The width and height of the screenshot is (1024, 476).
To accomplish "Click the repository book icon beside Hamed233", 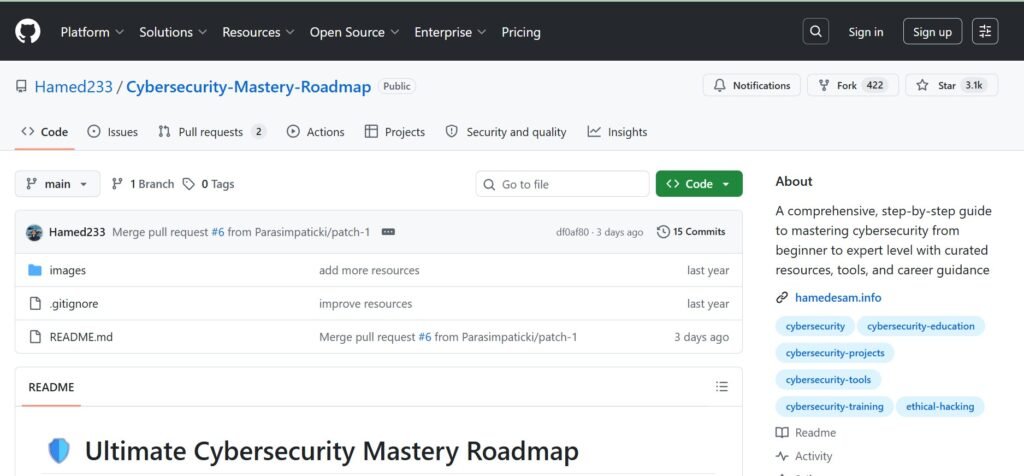I will (22, 86).
